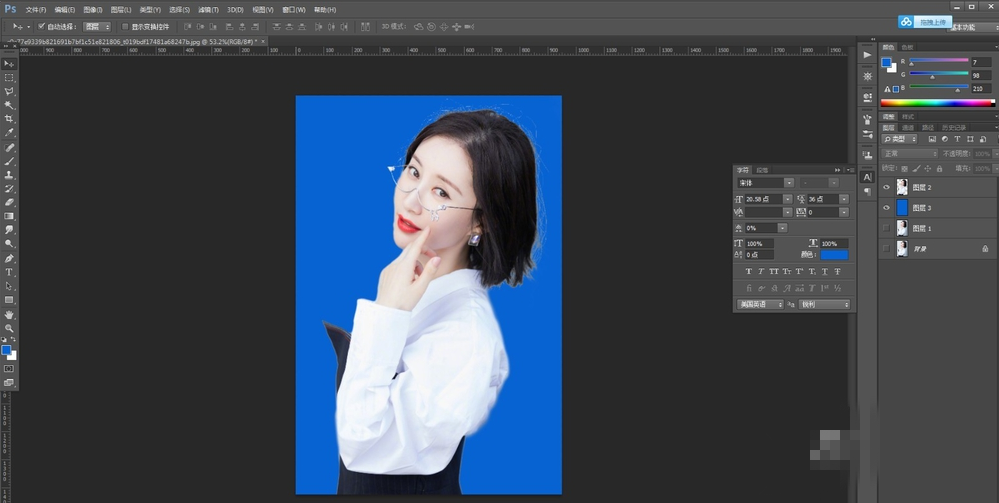Image resolution: width=999 pixels, height=503 pixels.
Task: Select the Zoom tool magnifier
Action: tap(10, 328)
